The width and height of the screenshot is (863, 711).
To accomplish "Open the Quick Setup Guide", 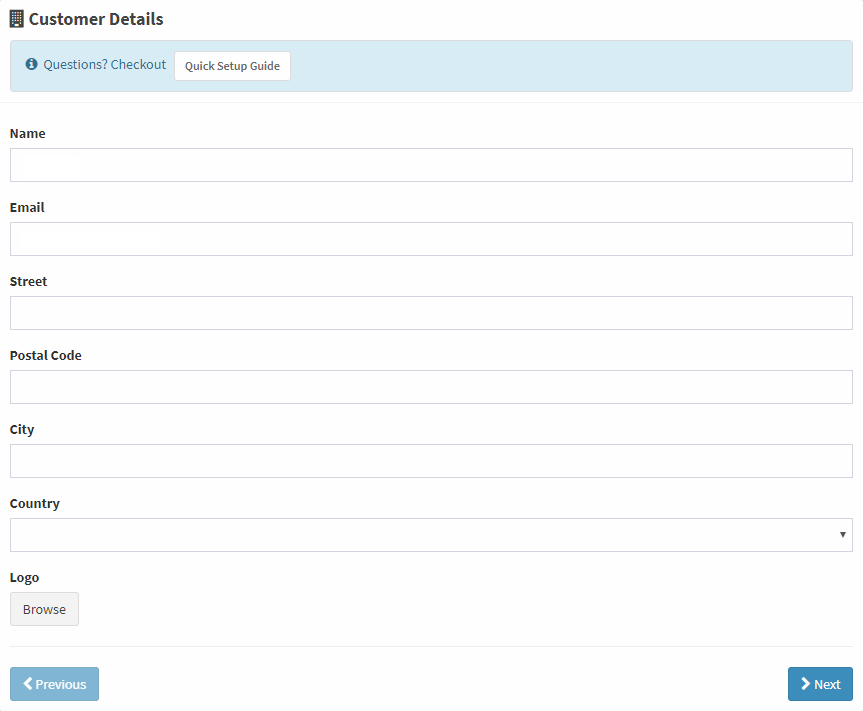I will (232, 66).
